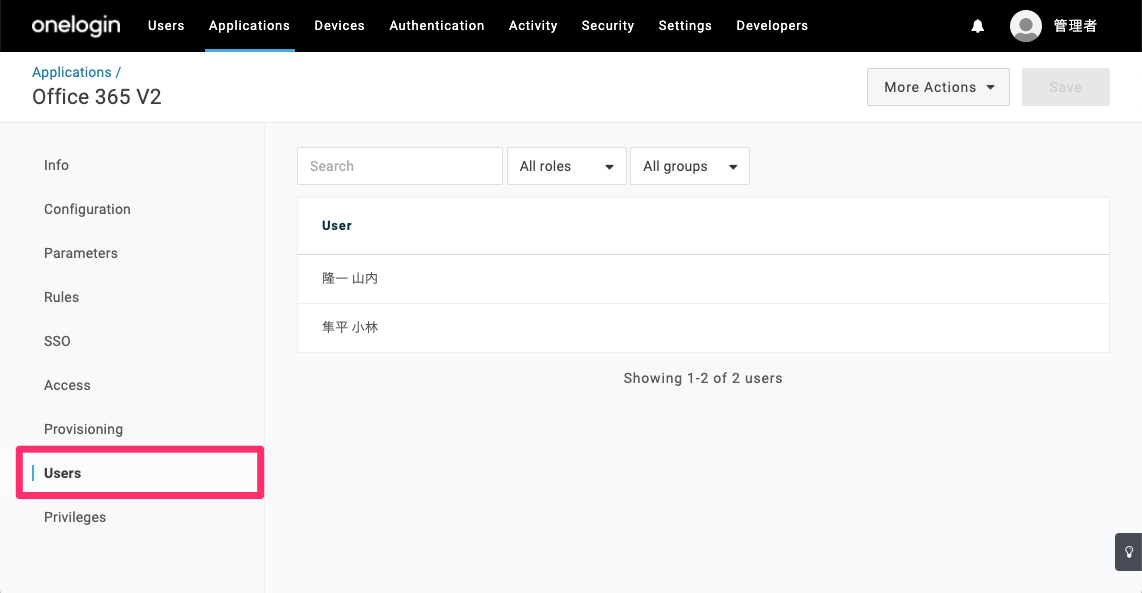Open the Developers menu

point(772,25)
